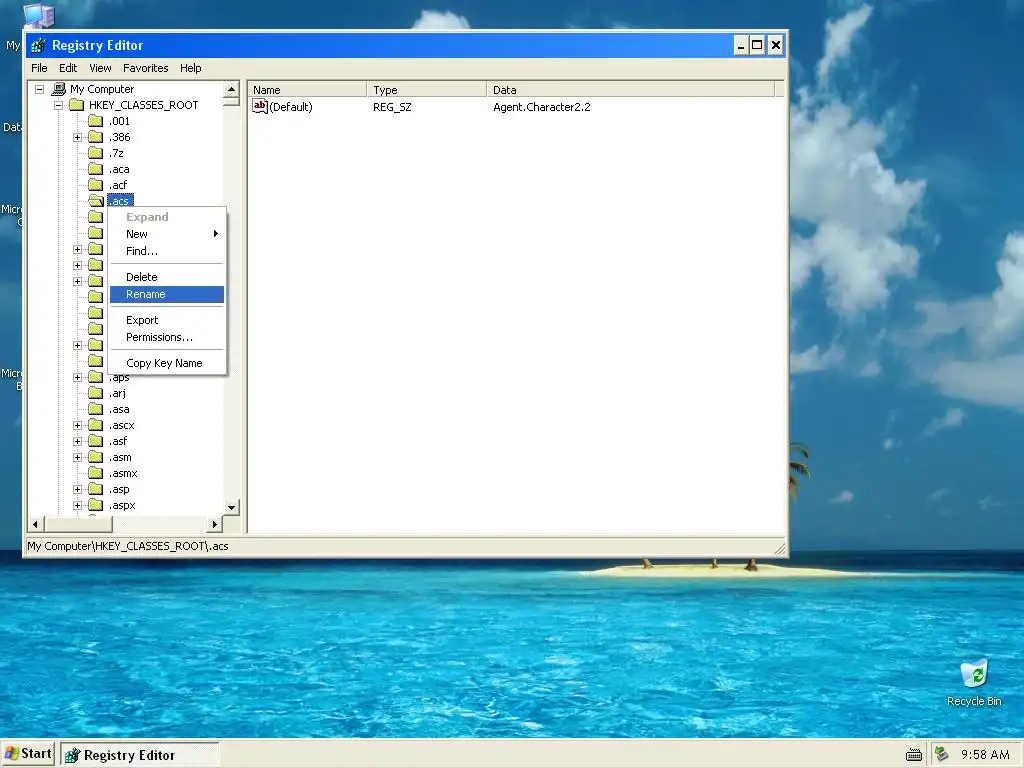The height and width of the screenshot is (768, 1024).
Task: Select the .arj key
Action: [118, 393]
